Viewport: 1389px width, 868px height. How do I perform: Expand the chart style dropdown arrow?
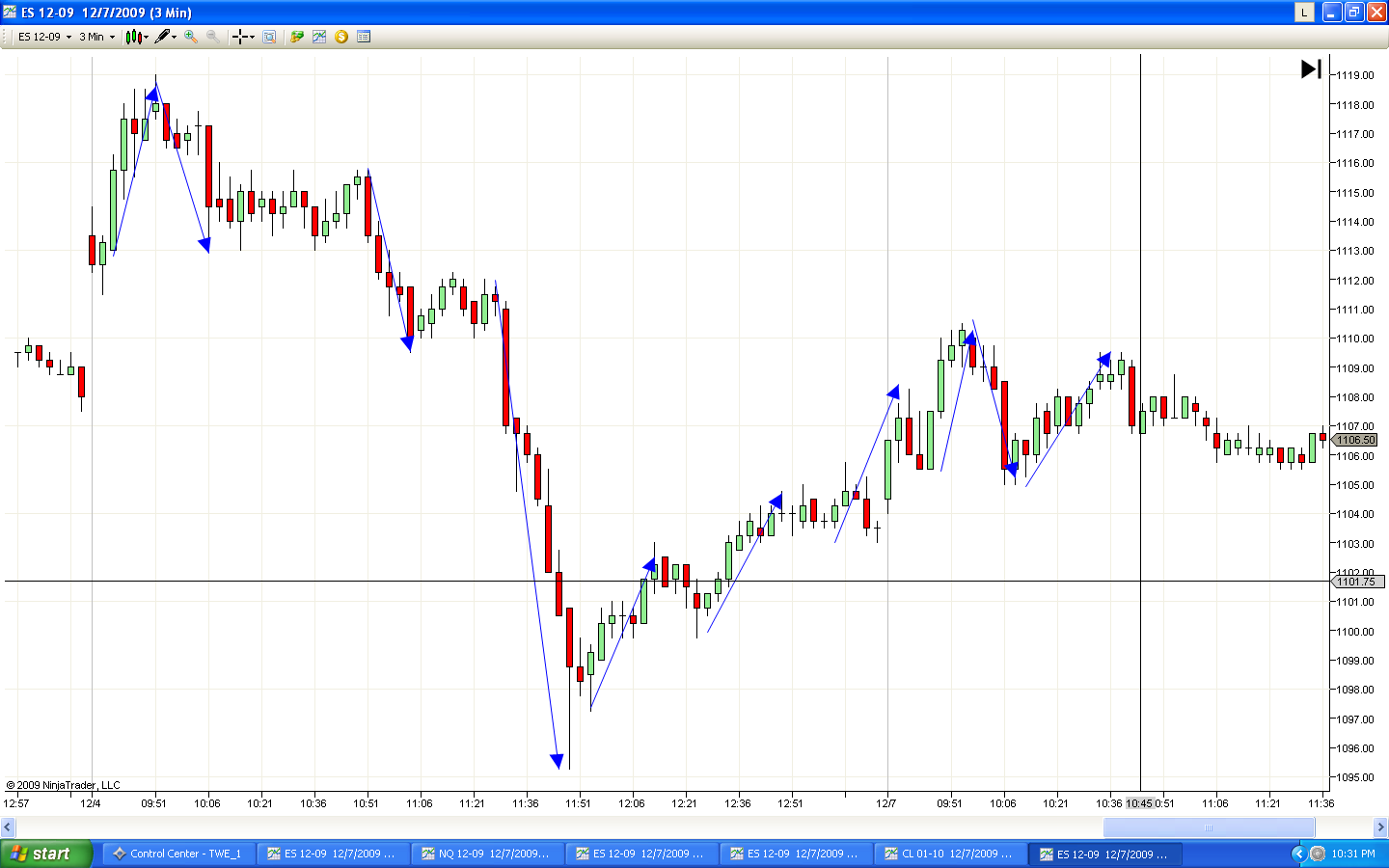pos(146,38)
